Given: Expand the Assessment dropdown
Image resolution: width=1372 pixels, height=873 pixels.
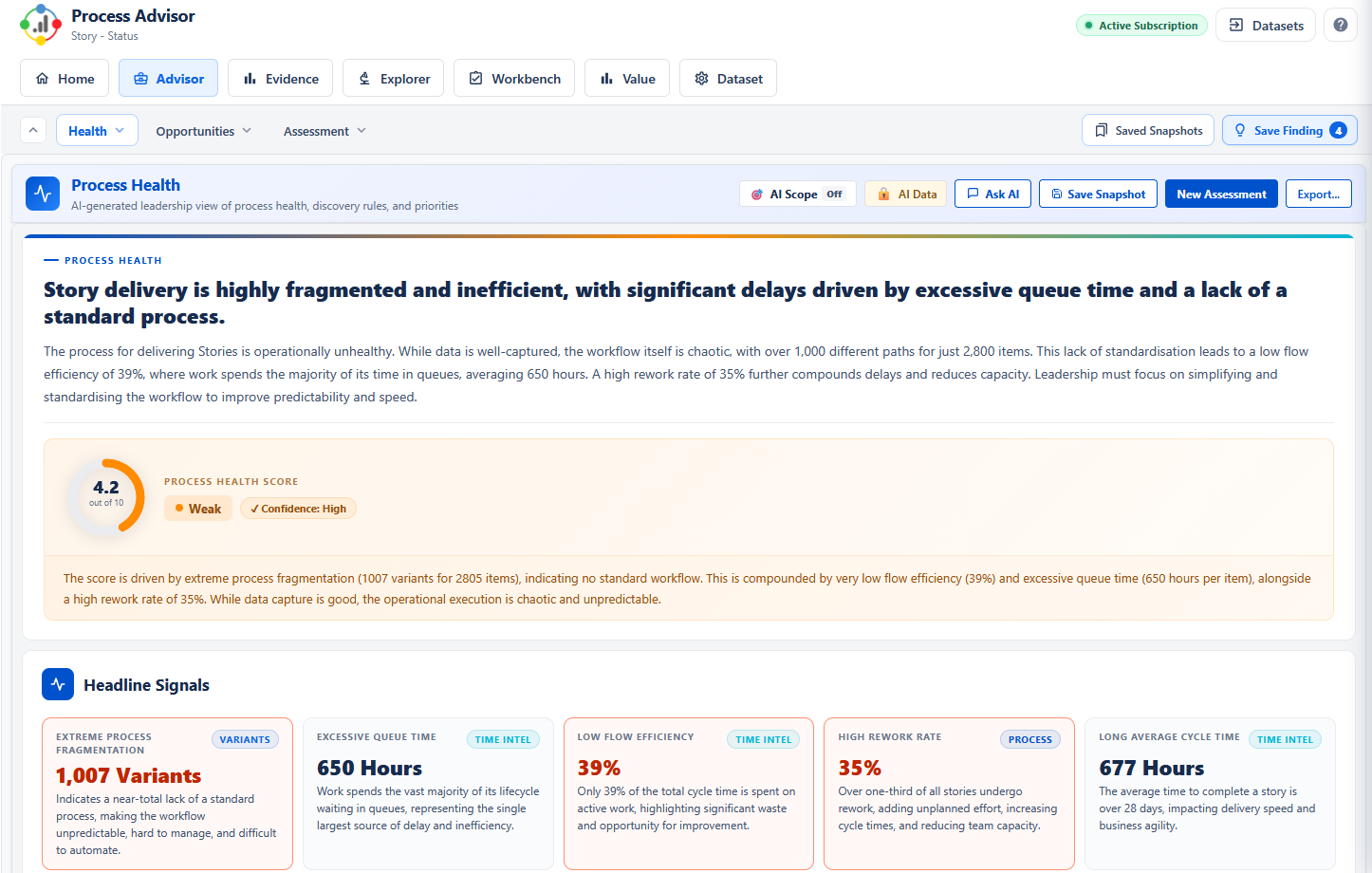Looking at the screenshot, I should click(x=324, y=131).
